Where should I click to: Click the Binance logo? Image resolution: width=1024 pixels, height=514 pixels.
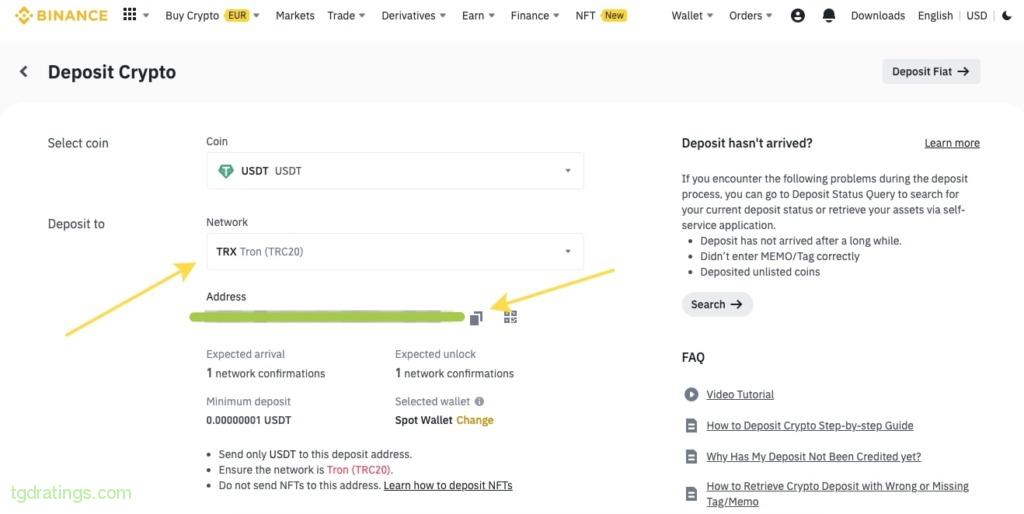point(61,15)
